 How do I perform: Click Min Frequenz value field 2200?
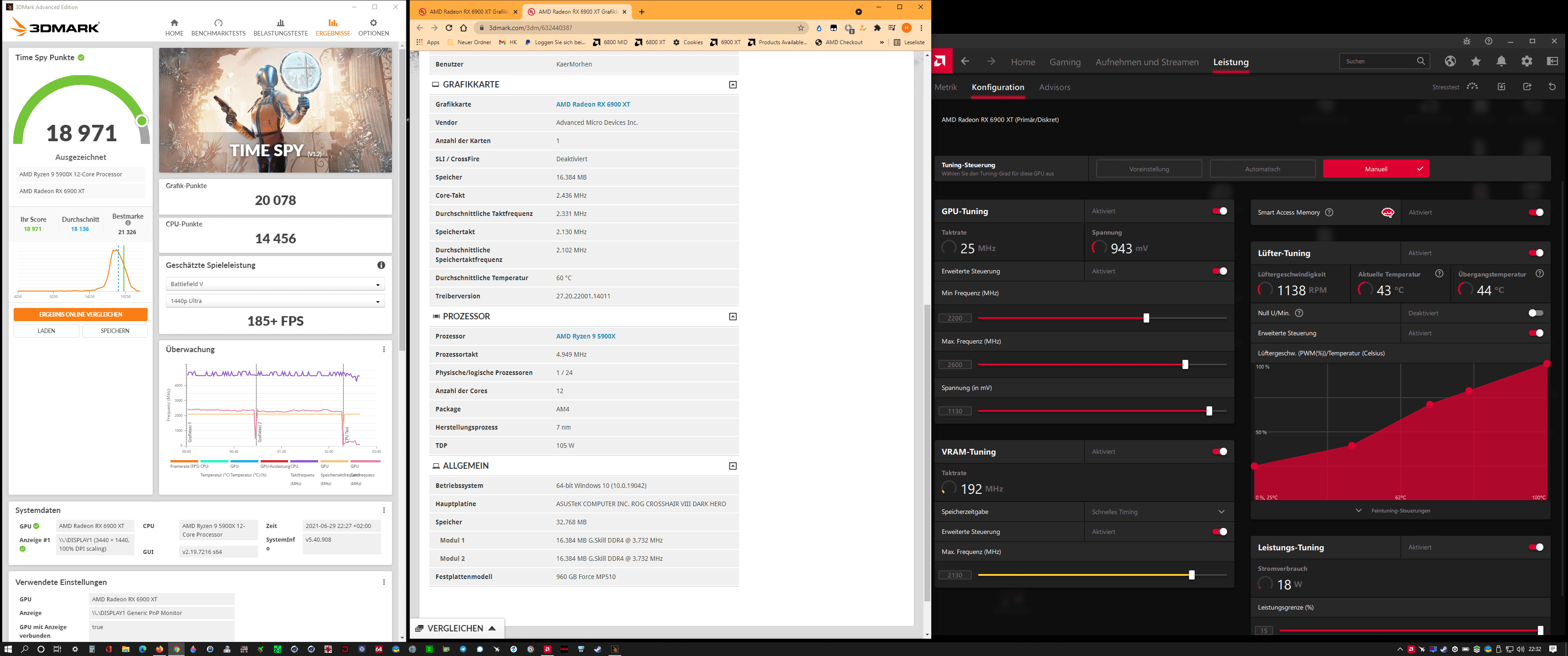click(x=955, y=318)
